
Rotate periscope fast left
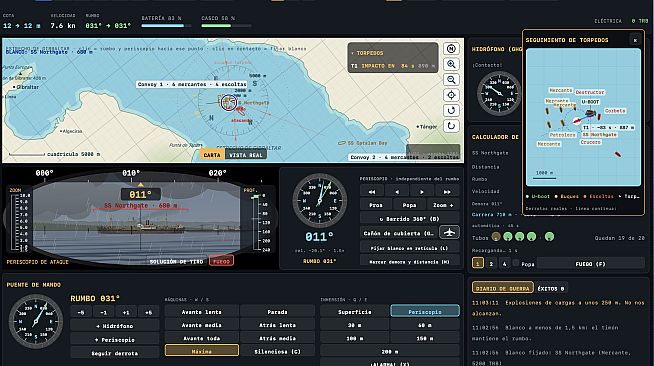(372, 192)
